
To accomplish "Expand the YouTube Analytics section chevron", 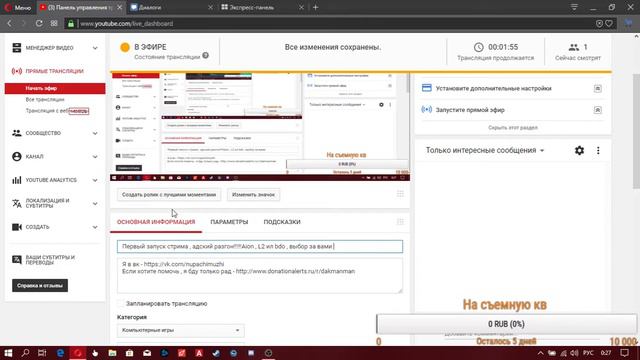I will (95, 180).
